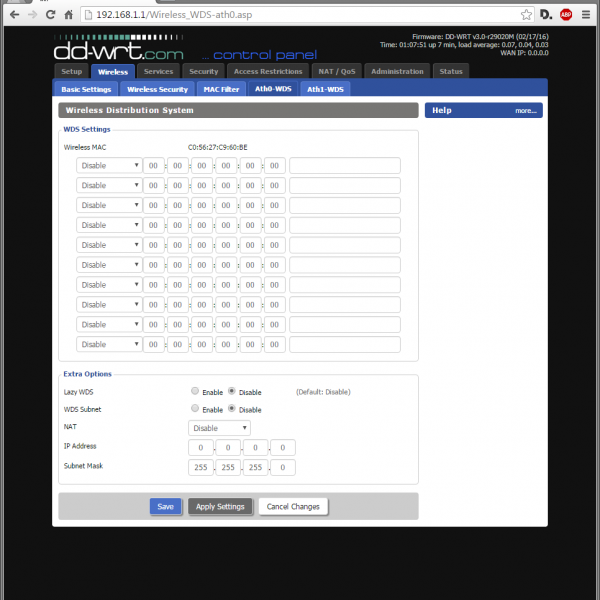Image resolution: width=600 pixels, height=600 pixels.
Task: Click the browser back arrow
Action: 13,15
